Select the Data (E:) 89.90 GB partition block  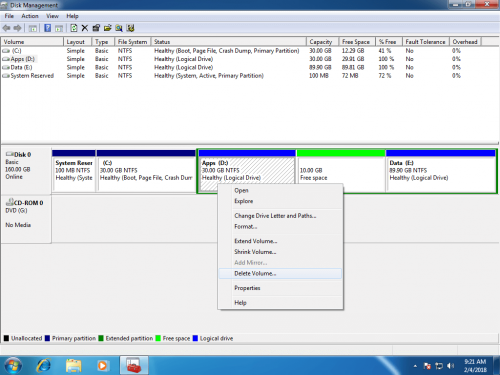coord(441,171)
